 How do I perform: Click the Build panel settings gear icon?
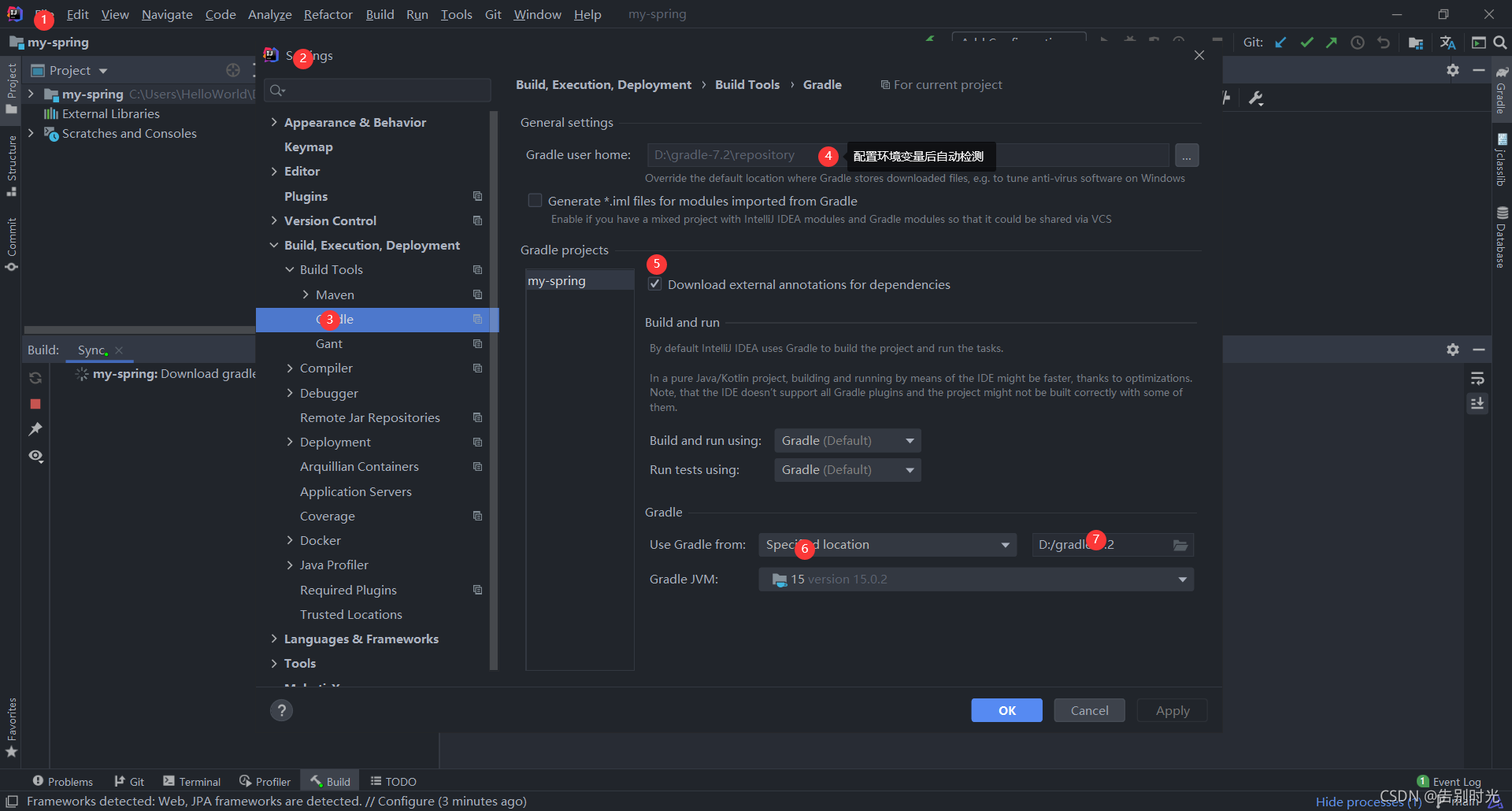tap(1453, 350)
